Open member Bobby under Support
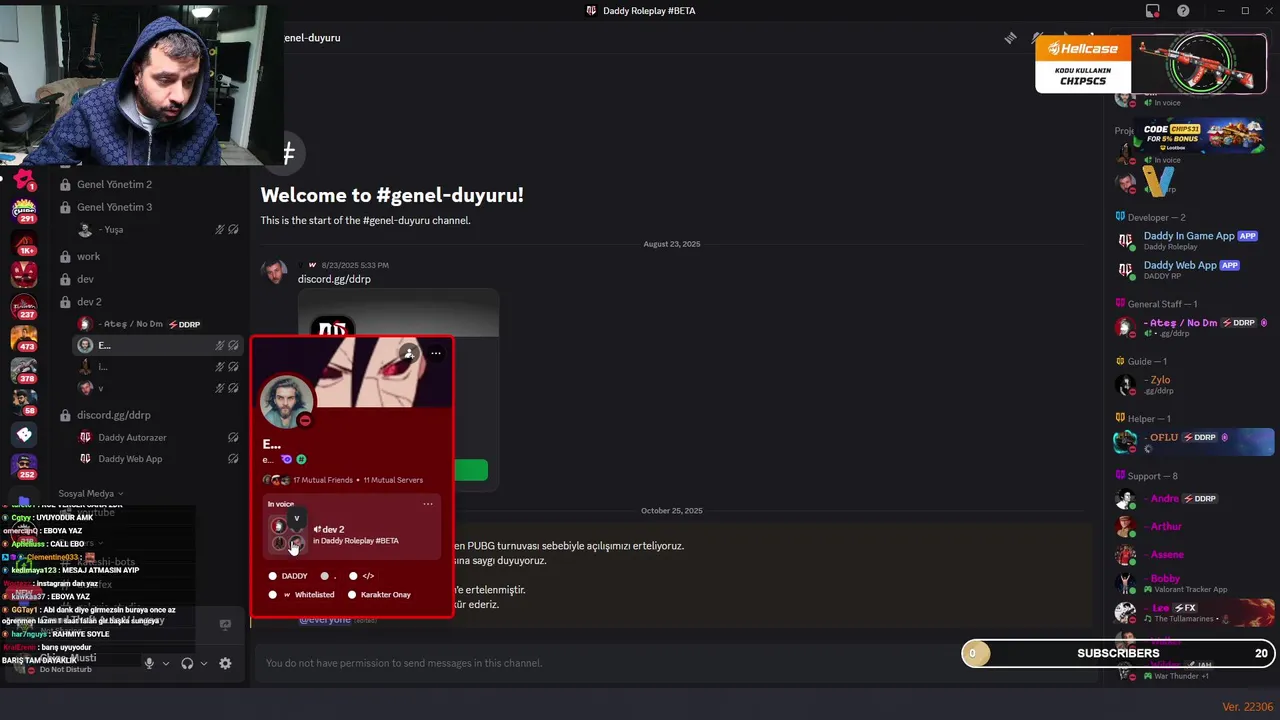 pyautogui.click(x=1192, y=583)
